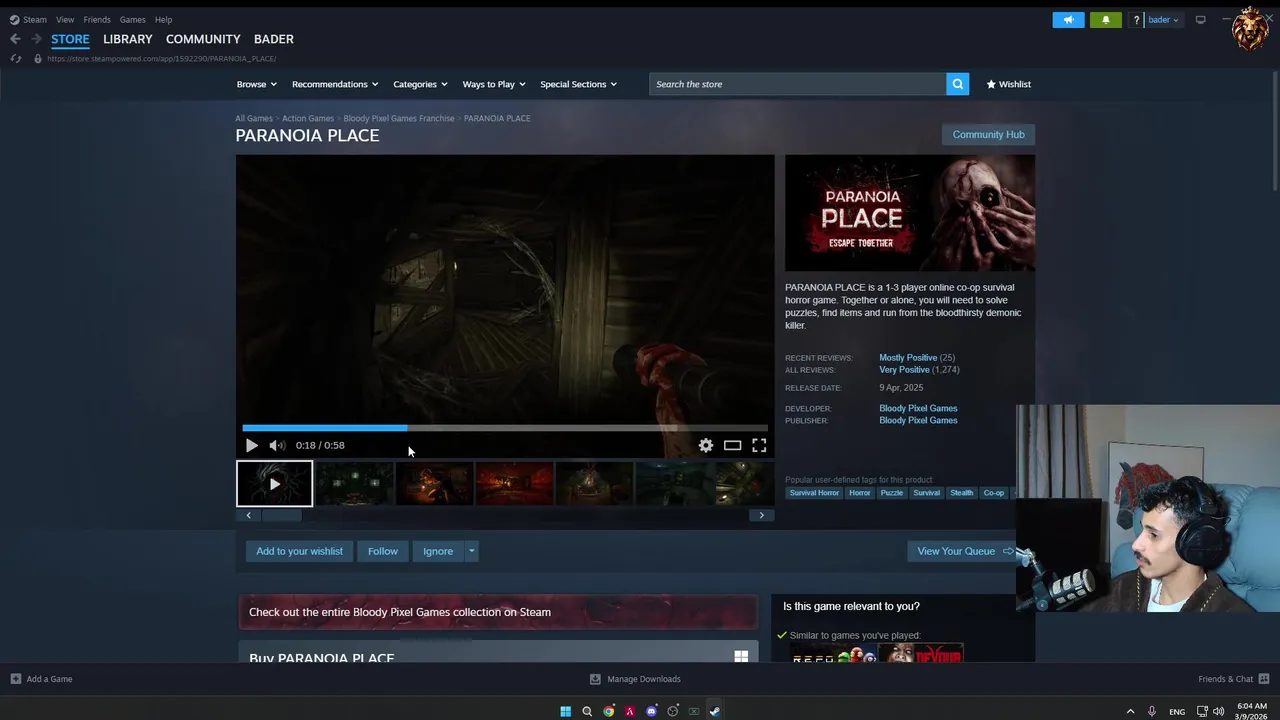1280x720 pixels.
Task: Open video settings gear
Action: (706, 445)
